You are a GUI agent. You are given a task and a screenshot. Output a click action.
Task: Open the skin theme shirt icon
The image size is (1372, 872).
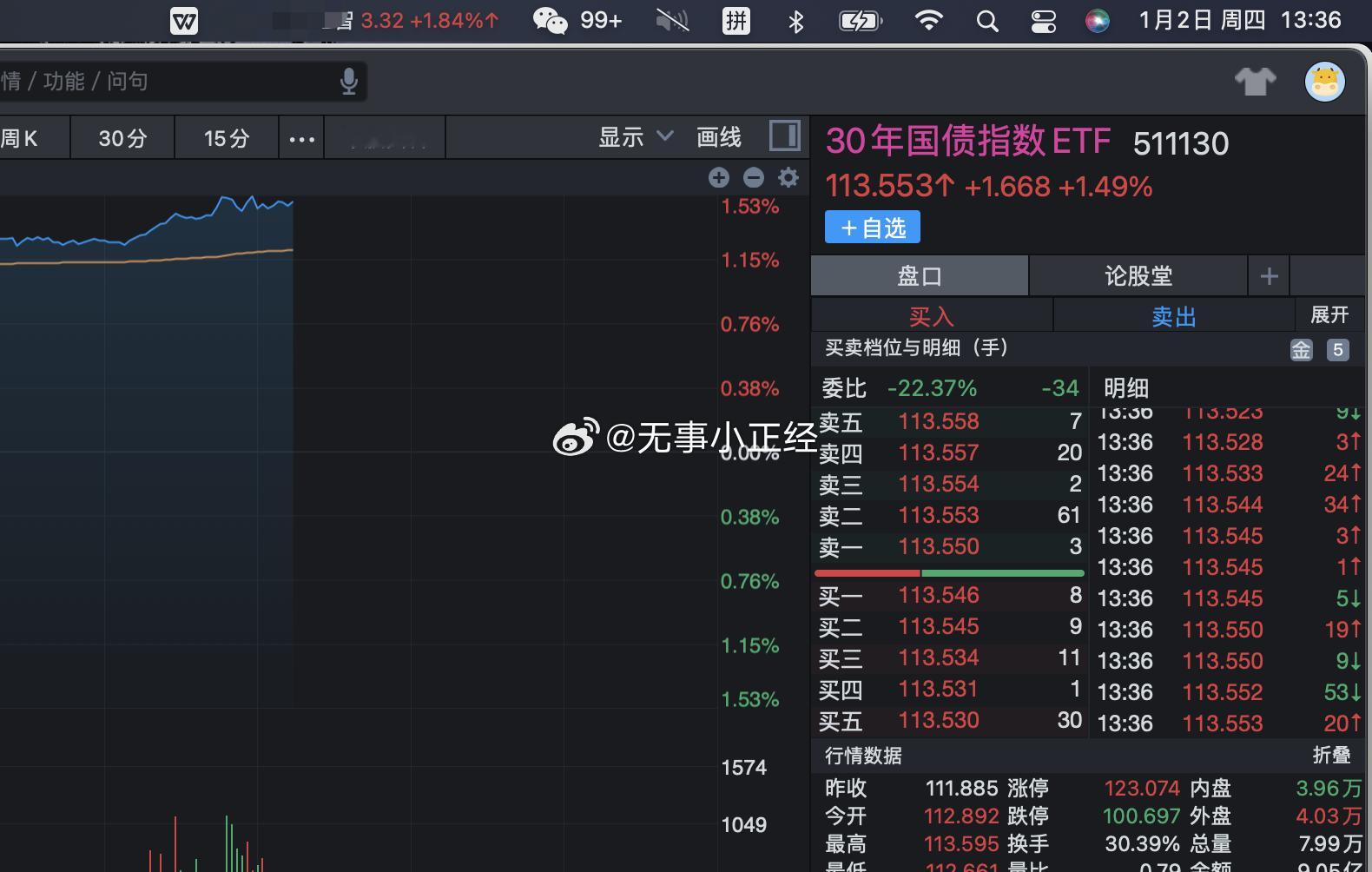[x=1256, y=82]
